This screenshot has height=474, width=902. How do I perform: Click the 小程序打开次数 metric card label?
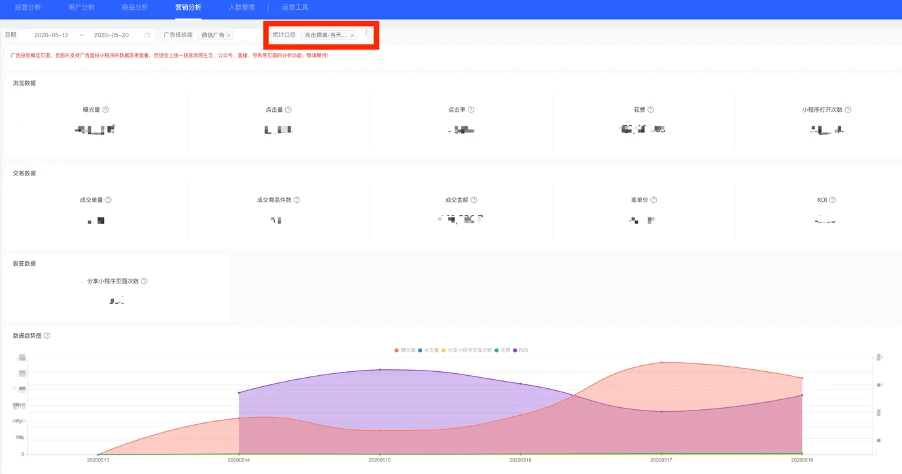point(823,110)
